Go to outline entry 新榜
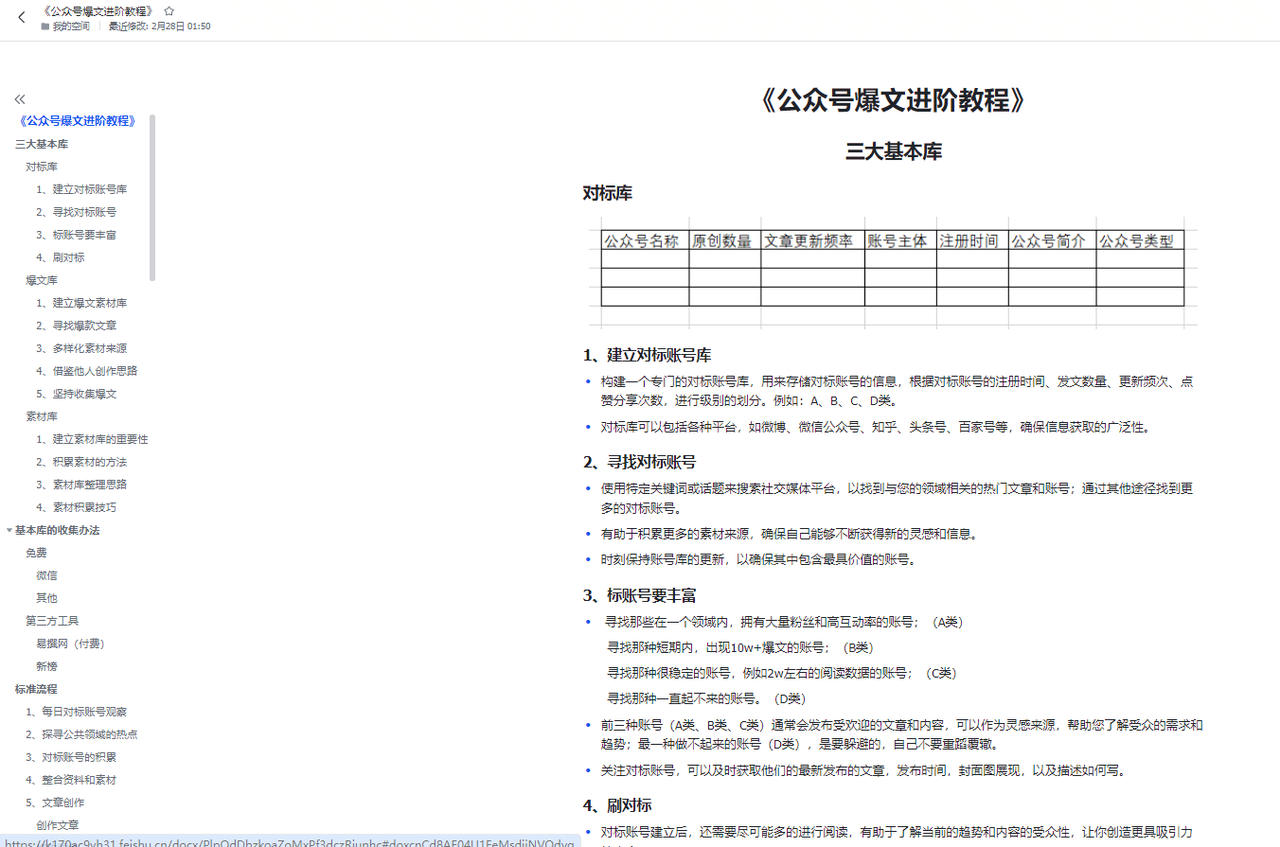The image size is (1280, 847). click(x=47, y=666)
